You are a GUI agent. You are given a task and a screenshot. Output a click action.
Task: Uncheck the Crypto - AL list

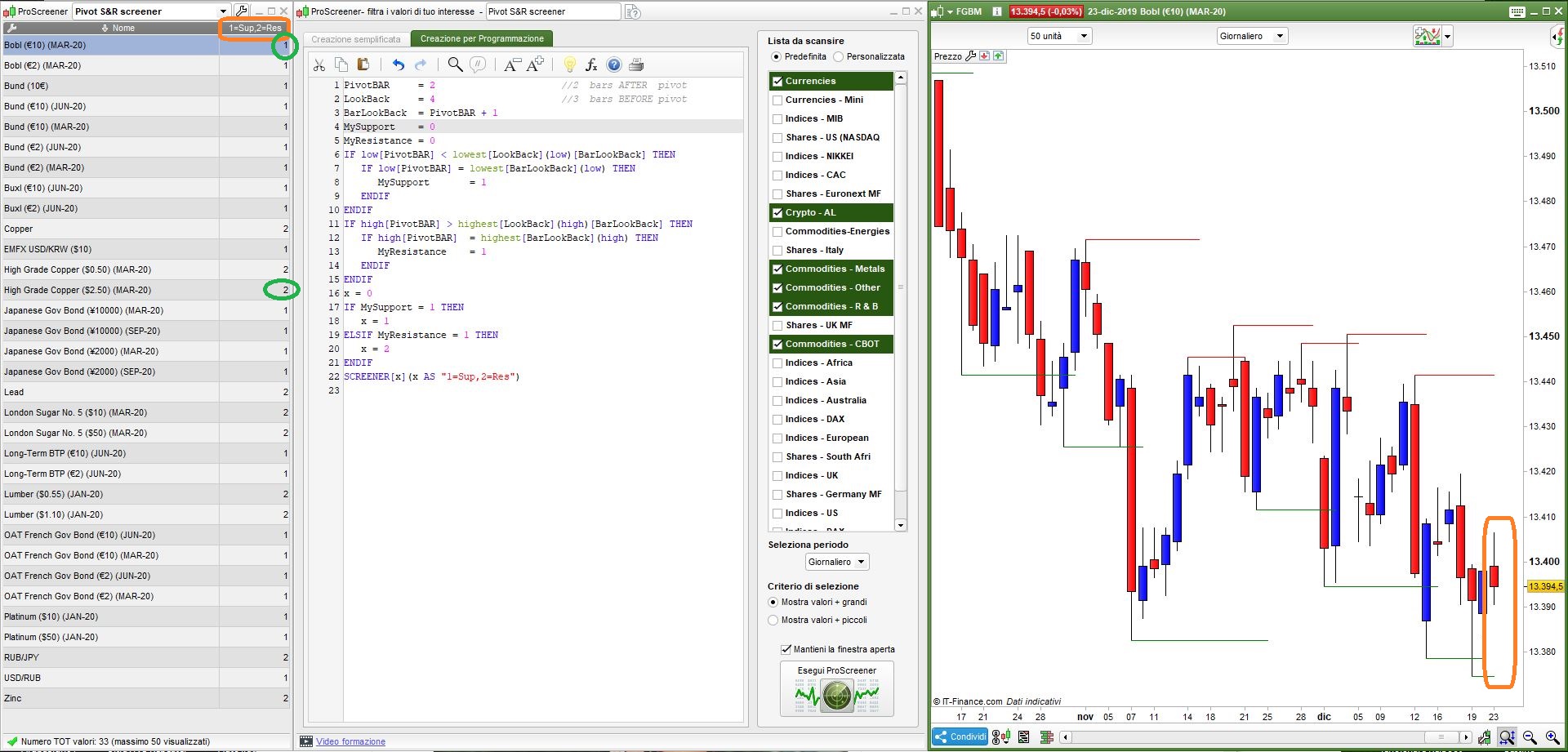click(777, 213)
